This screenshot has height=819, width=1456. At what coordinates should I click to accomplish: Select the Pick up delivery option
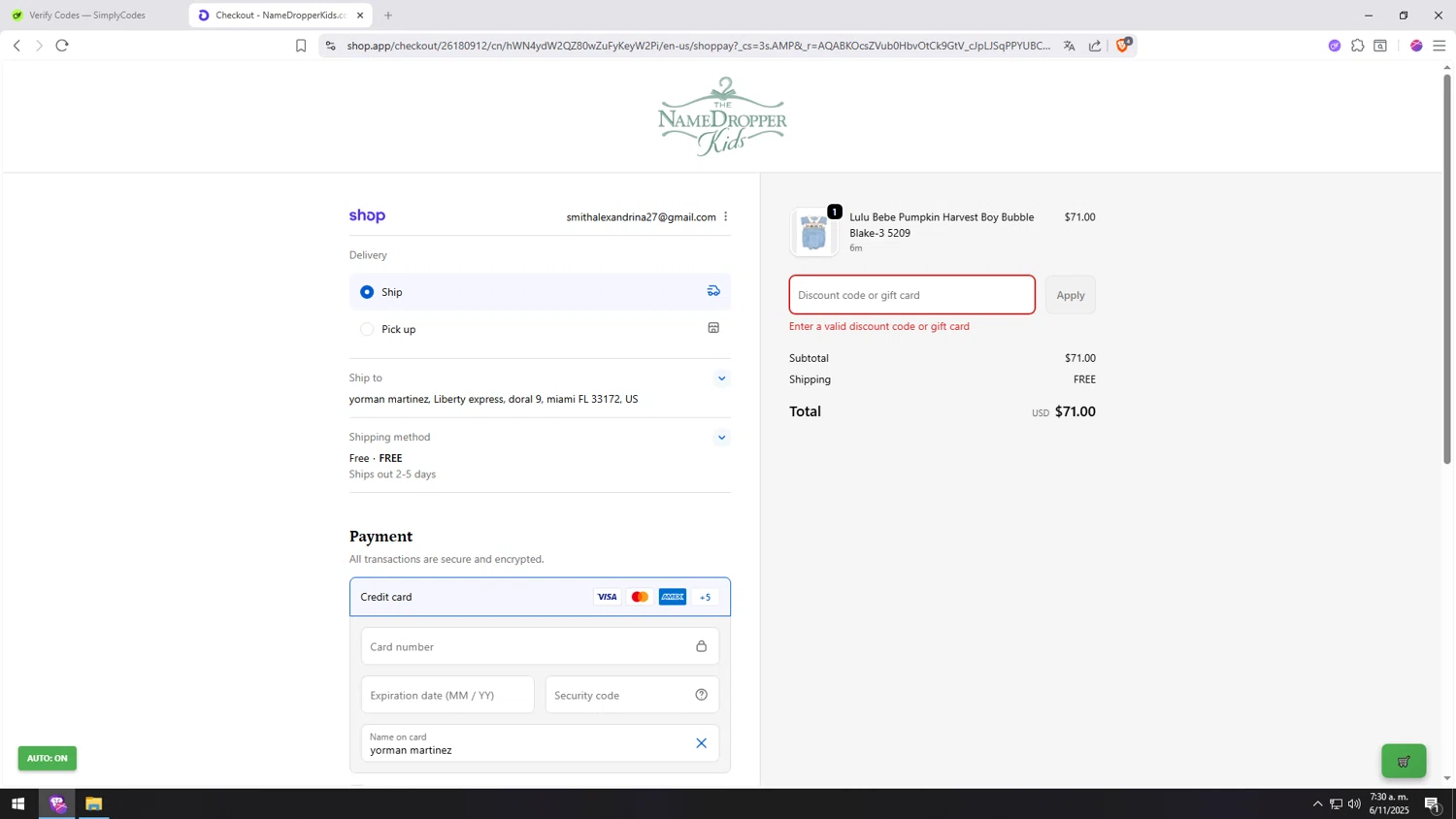pos(540,329)
